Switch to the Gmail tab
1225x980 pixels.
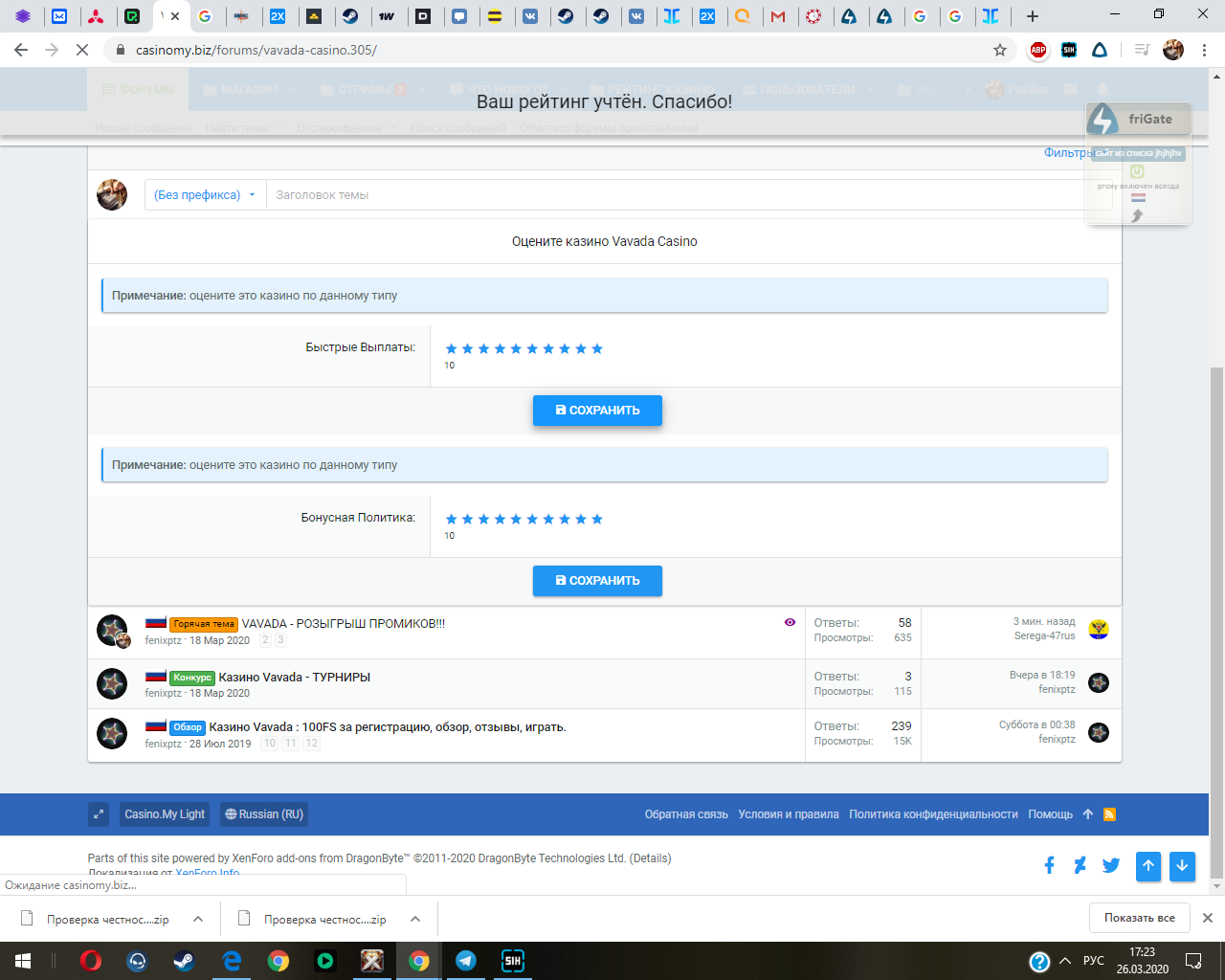coord(778,16)
